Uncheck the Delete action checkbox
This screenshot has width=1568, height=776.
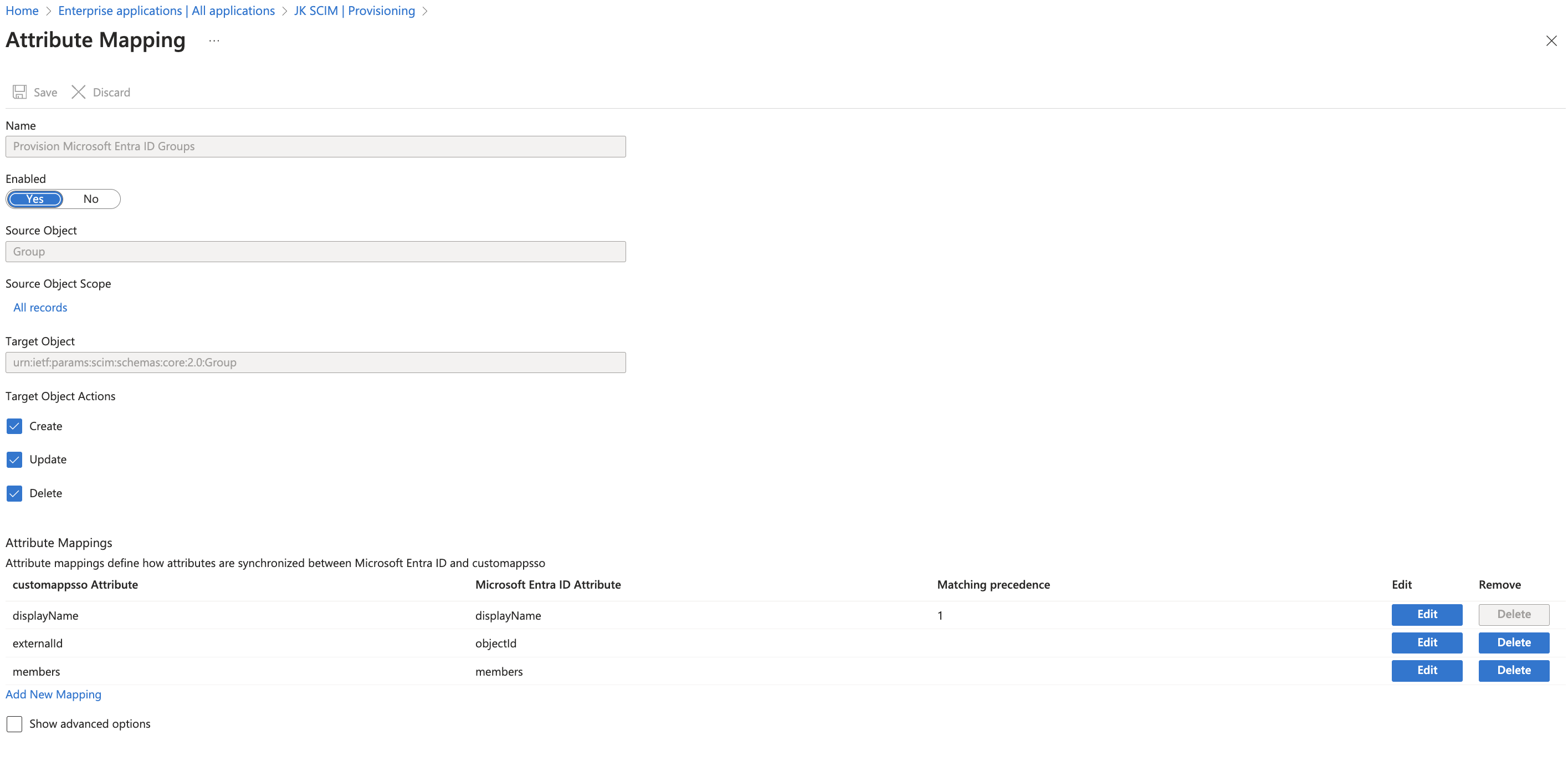click(x=14, y=493)
